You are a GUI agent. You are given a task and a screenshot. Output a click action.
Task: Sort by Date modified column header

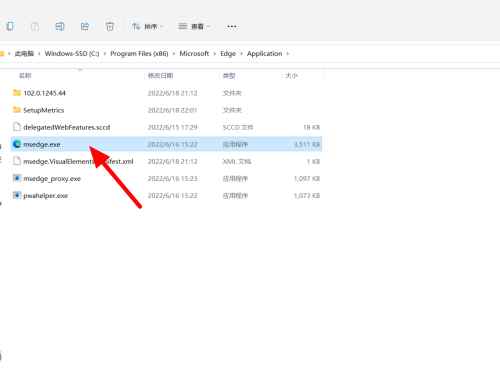[x=160, y=76]
